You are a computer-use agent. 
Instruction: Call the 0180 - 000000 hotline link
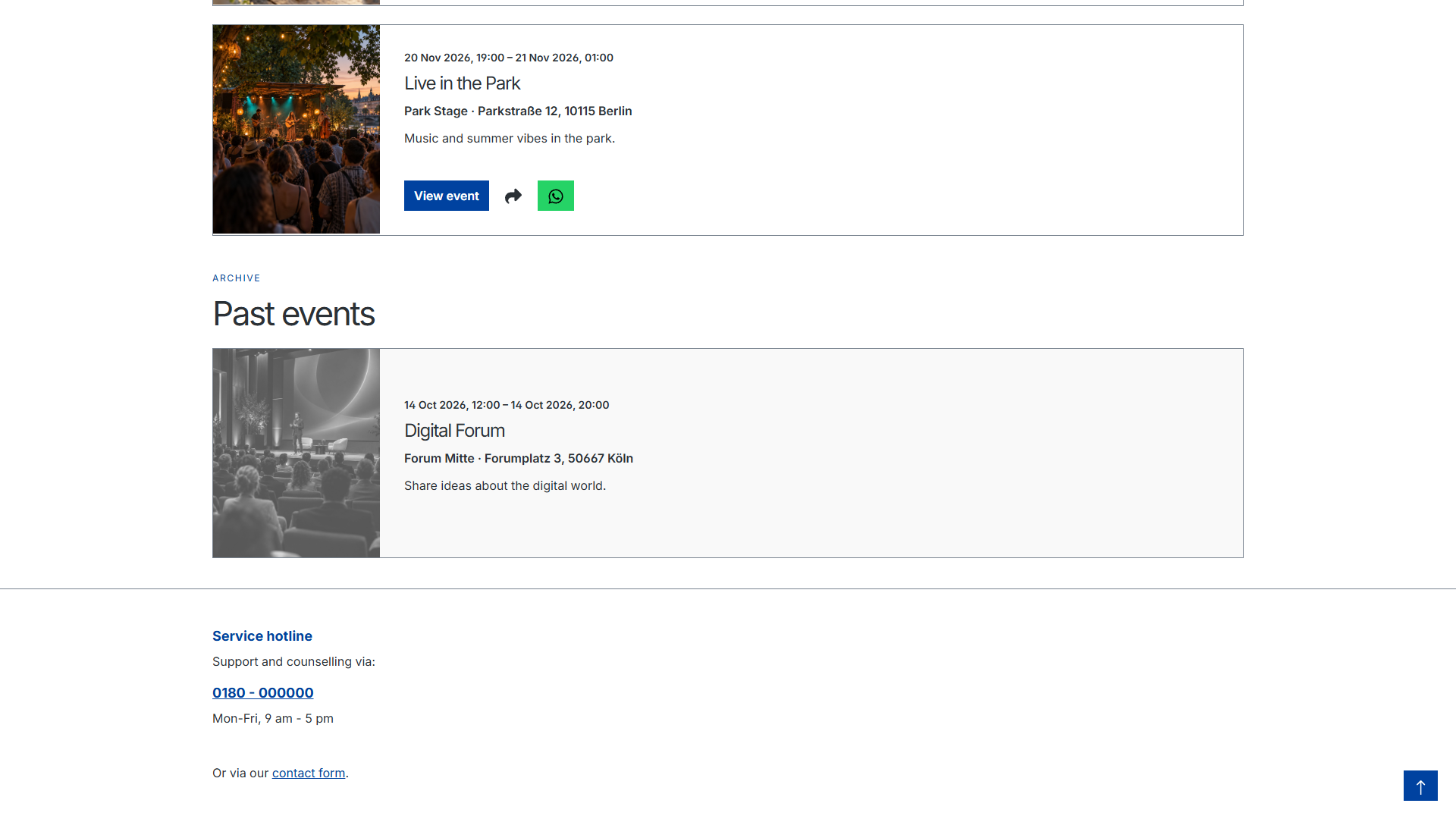tap(263, 692)
